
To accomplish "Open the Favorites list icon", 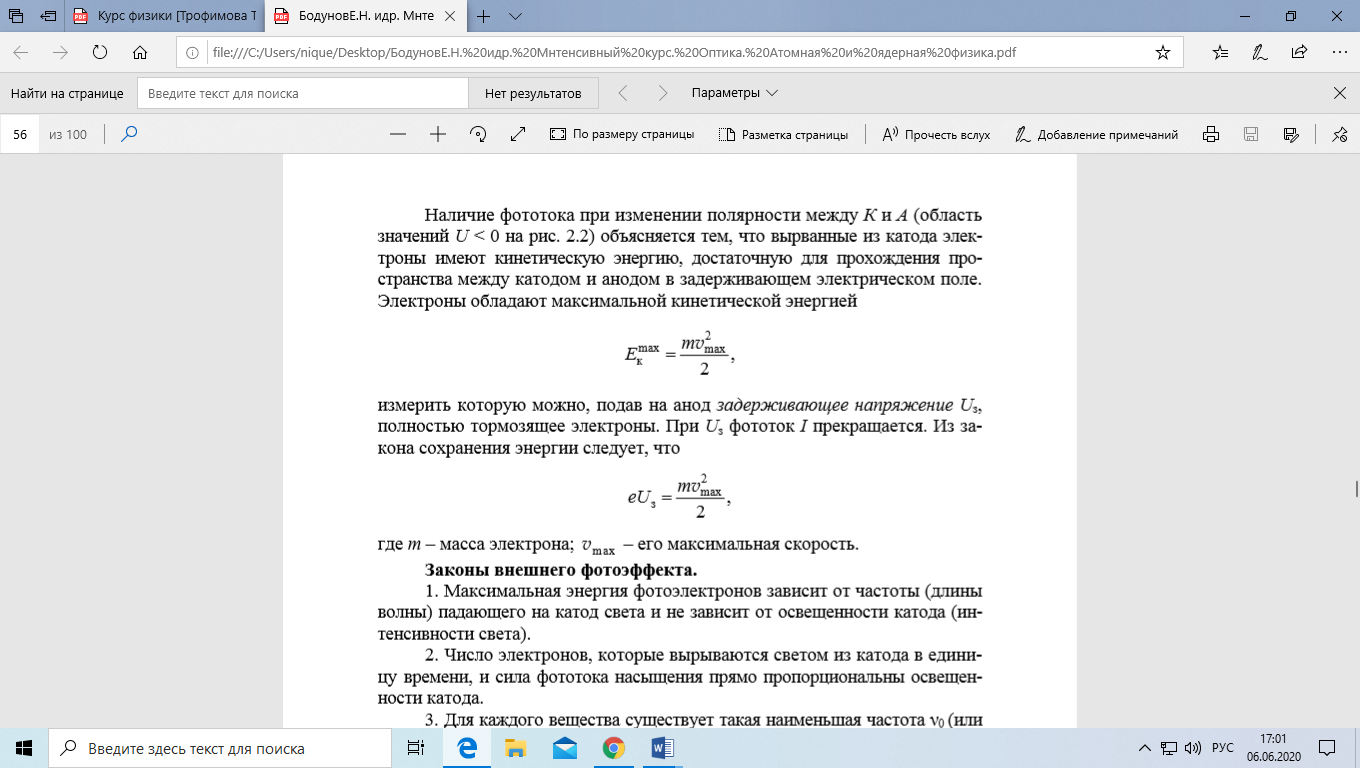I will [1221, 52].
